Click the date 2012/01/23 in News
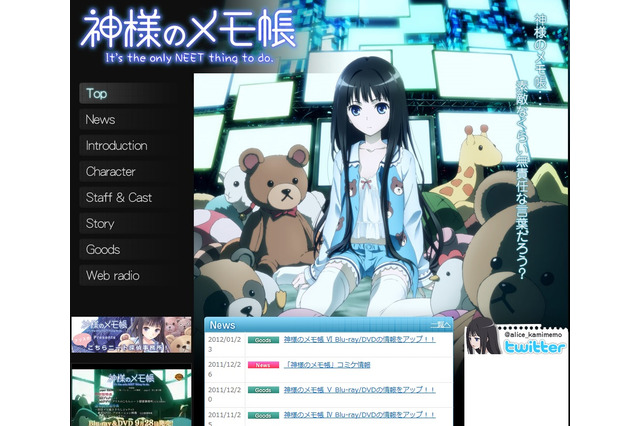Viewport: 640px width, 426px height. coord(224,344)
